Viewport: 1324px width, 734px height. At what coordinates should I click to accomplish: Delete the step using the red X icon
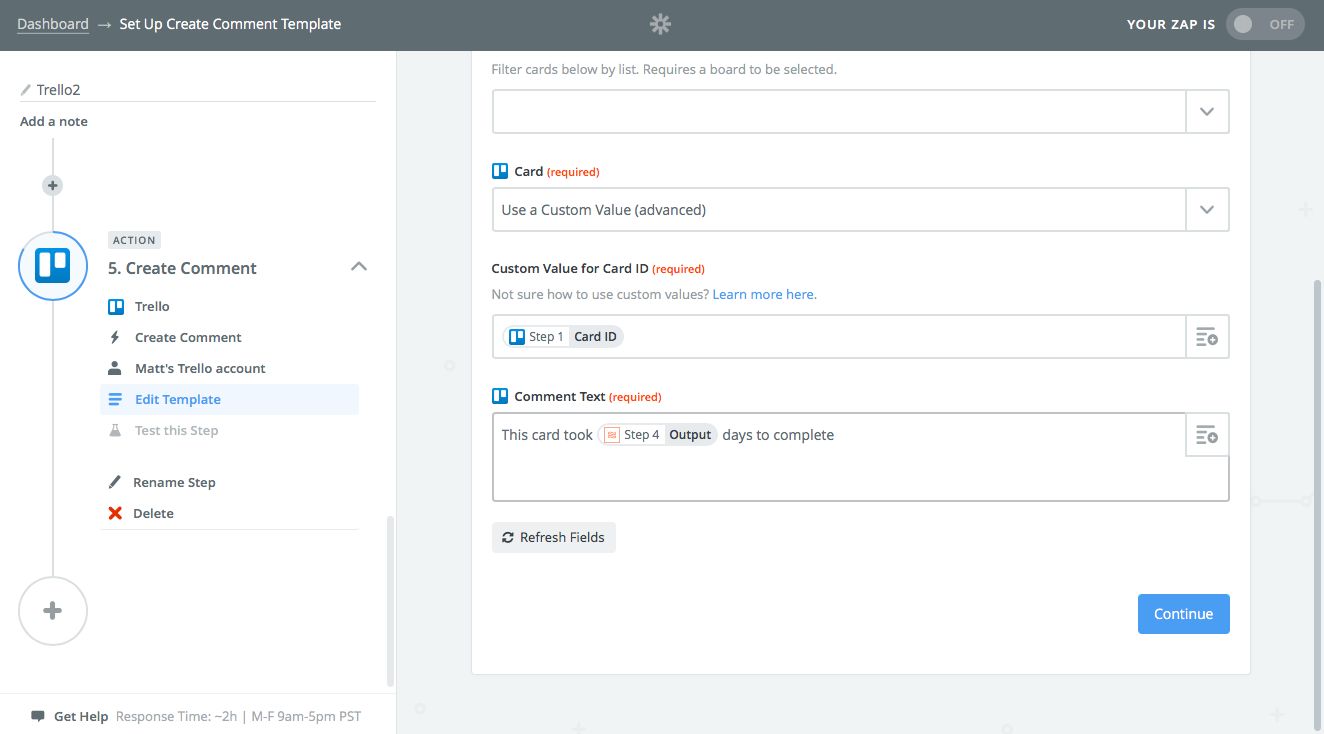pos(116,513)
